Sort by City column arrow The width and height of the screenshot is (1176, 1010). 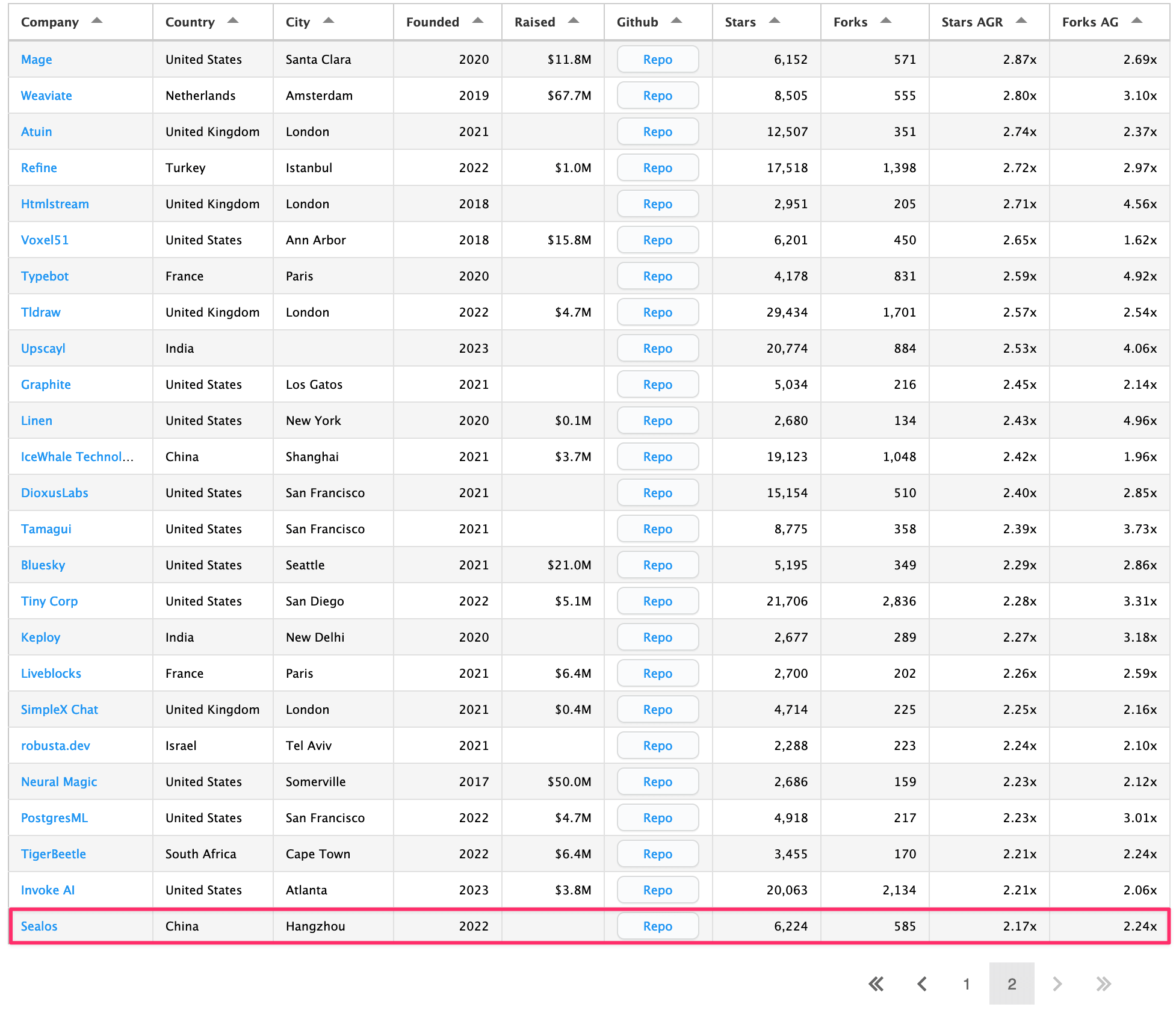(x=329, y=21)
